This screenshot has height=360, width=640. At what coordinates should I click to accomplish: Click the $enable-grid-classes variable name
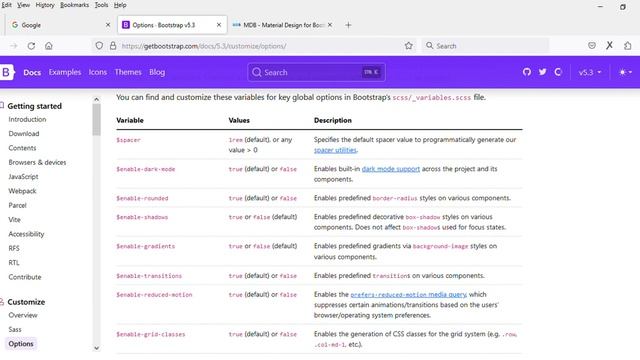coord(151,334)
